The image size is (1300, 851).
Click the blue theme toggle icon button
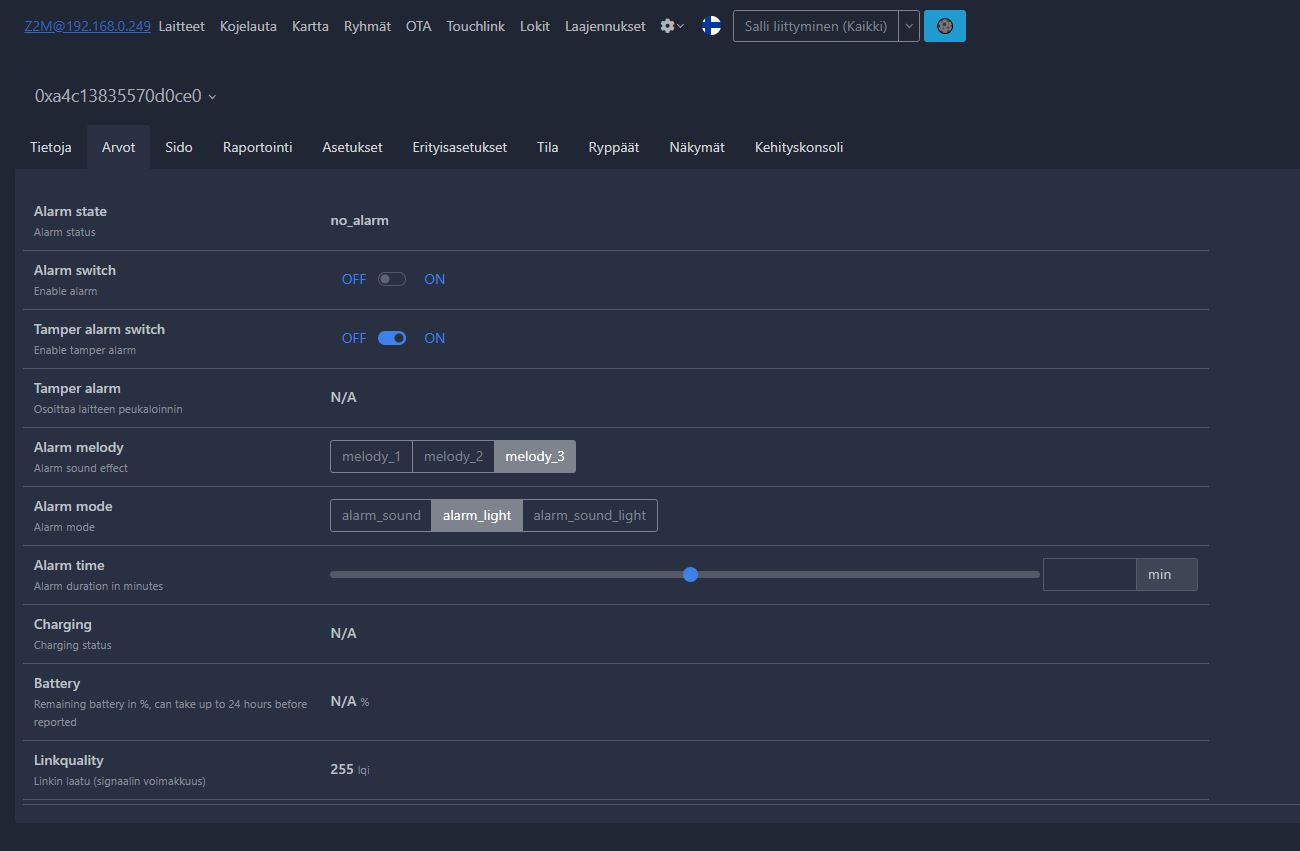944,26
